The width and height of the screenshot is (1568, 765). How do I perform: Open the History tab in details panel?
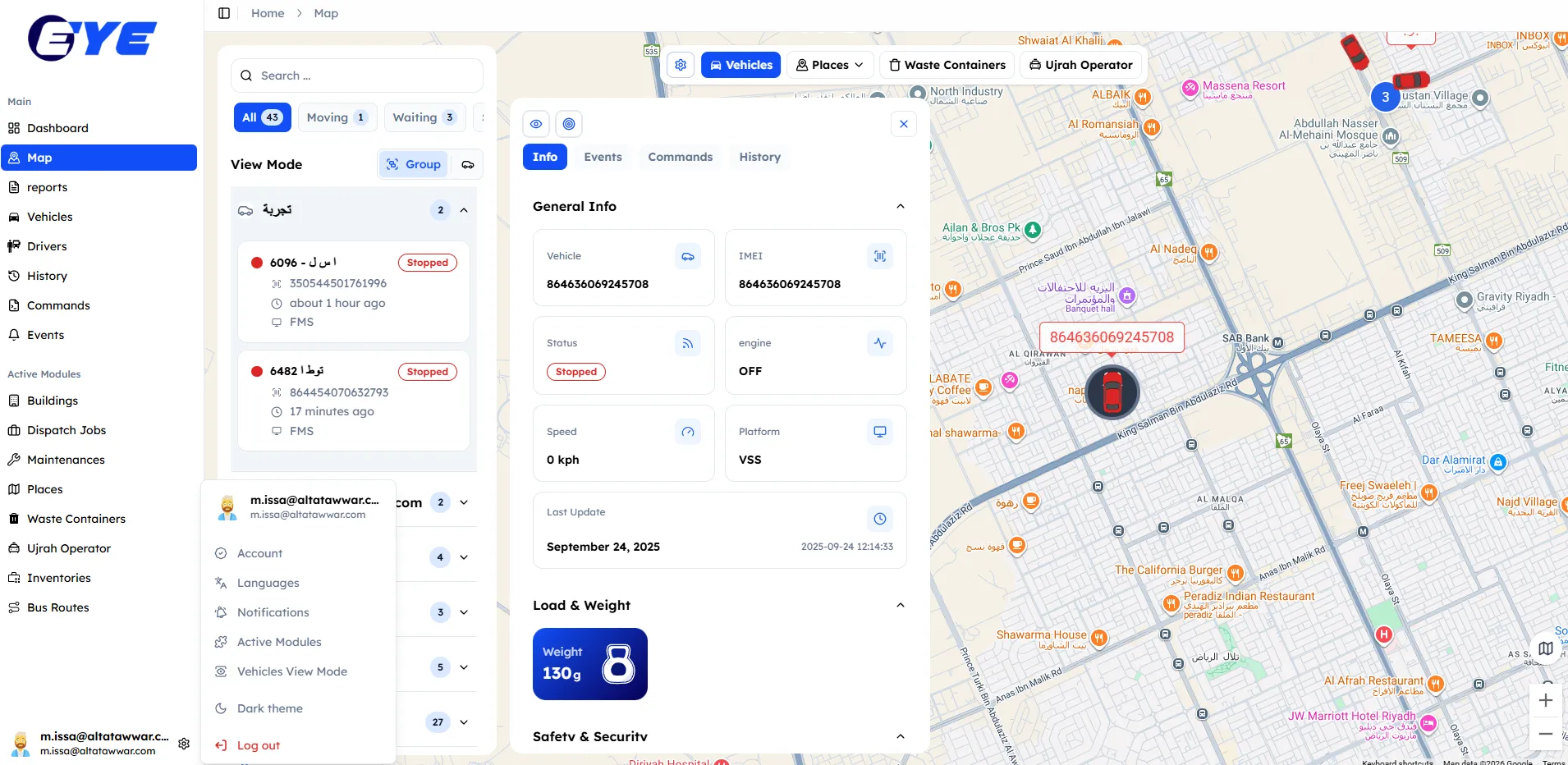[759, 157]
